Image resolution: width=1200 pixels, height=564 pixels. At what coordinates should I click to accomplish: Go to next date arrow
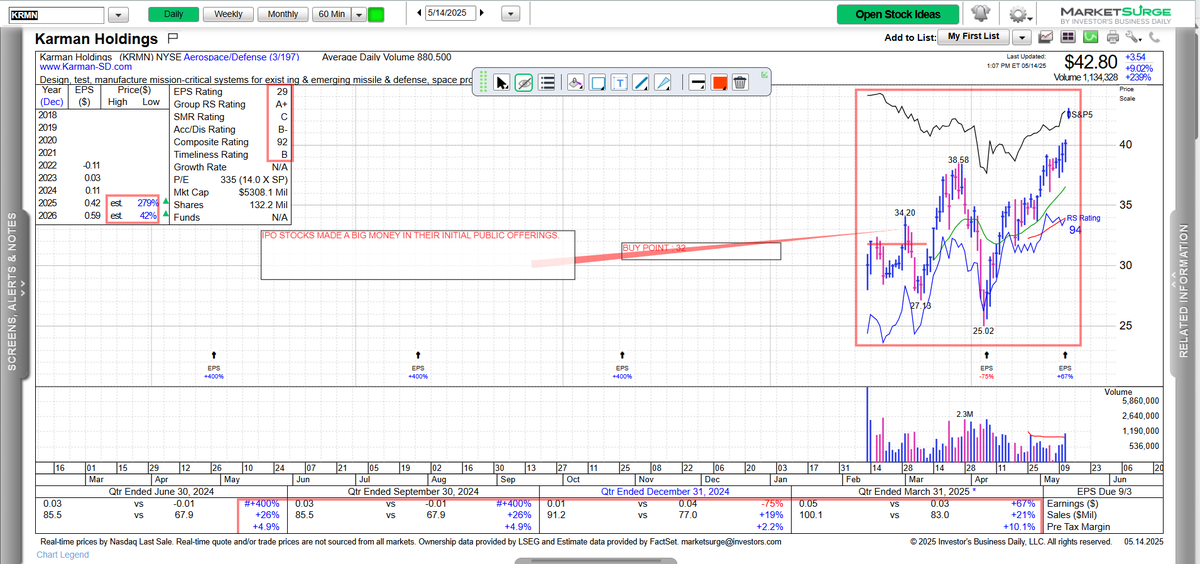point(482,15)
